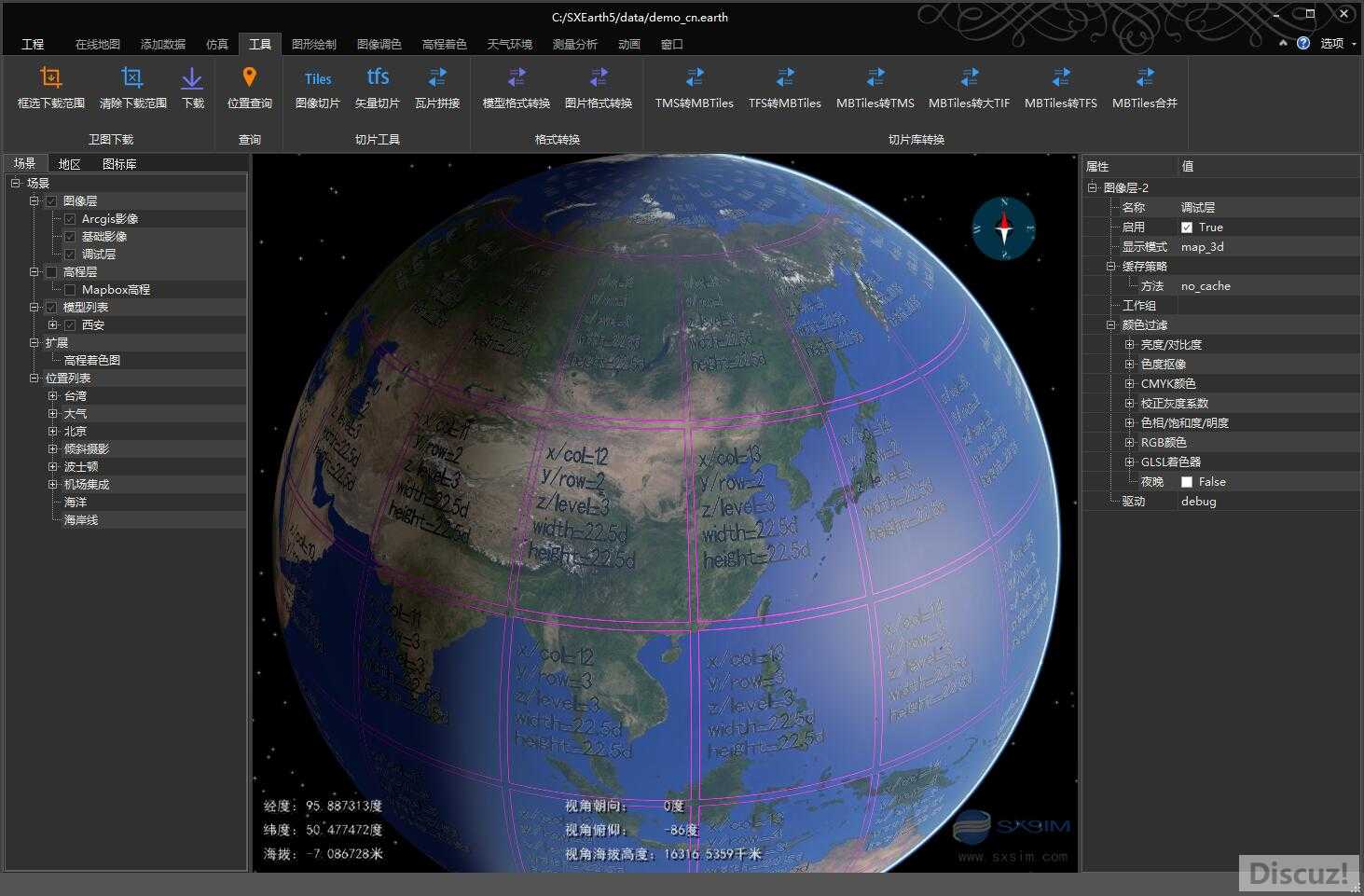The width and height of the screenshot is (1364, 896).
Task: Open the 工程 menu
Action: 33,44
